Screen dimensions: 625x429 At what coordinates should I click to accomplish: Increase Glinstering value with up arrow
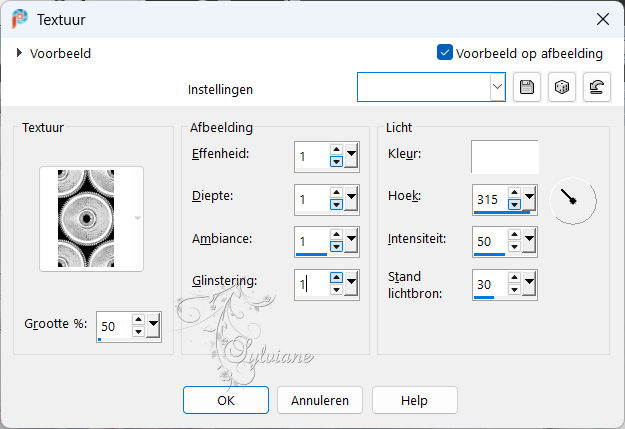[x=336, y=277]
